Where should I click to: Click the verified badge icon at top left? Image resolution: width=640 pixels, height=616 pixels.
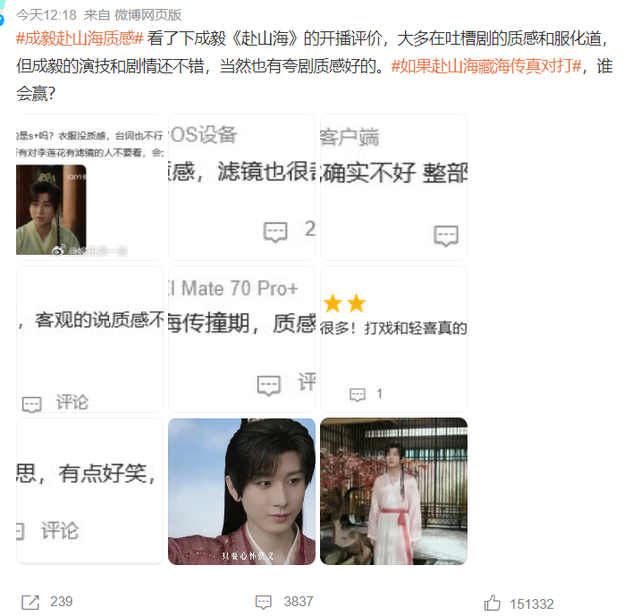[x=1, y=19]
